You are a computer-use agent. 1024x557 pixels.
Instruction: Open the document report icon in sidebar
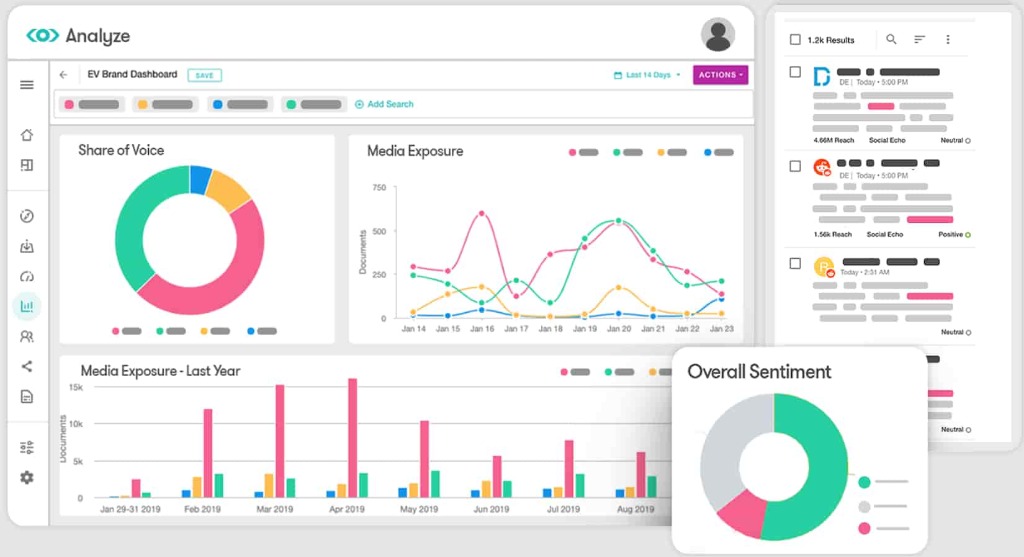coord(27,396)
